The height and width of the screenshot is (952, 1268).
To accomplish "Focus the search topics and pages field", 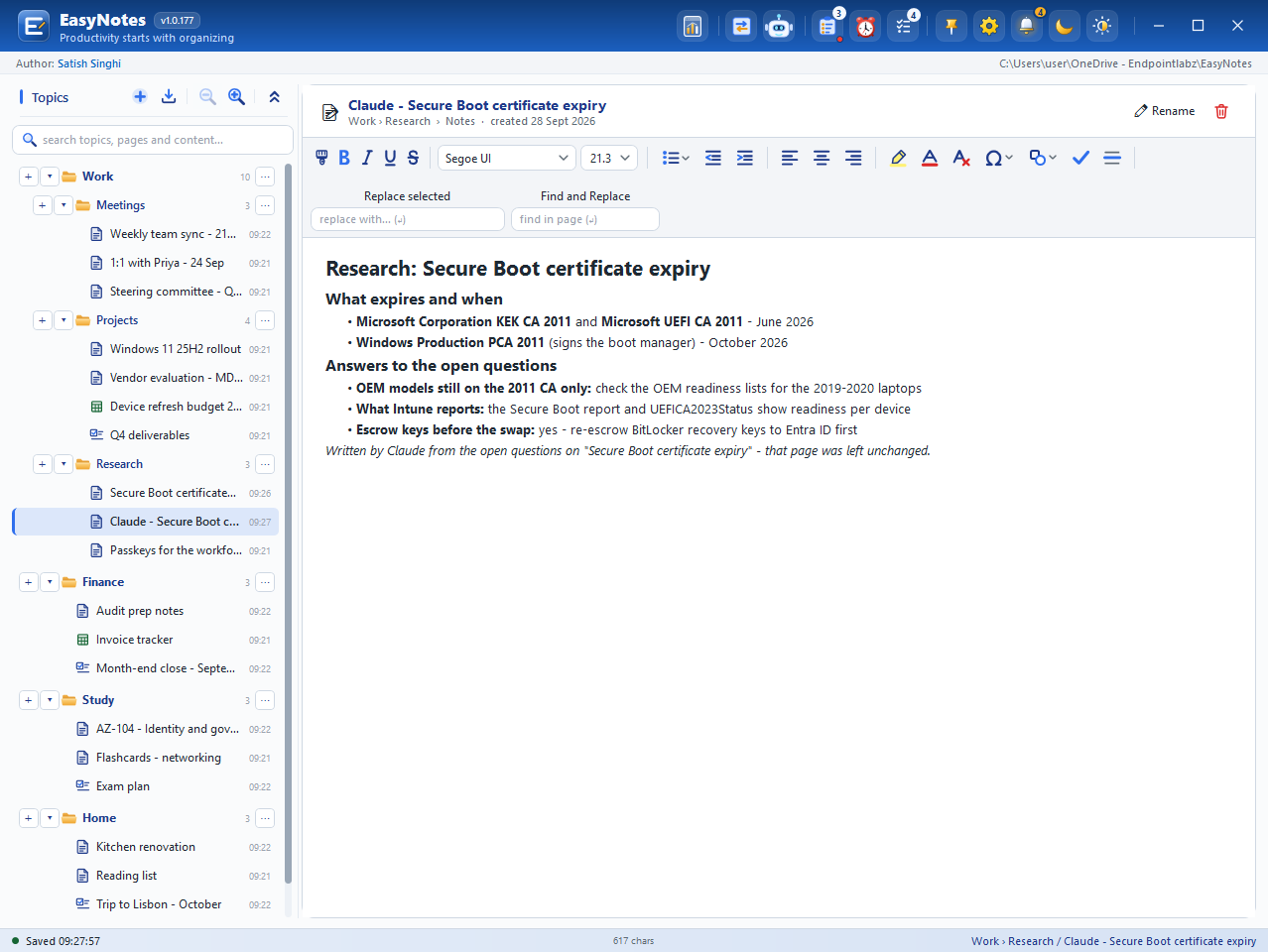I will [153, 140].
